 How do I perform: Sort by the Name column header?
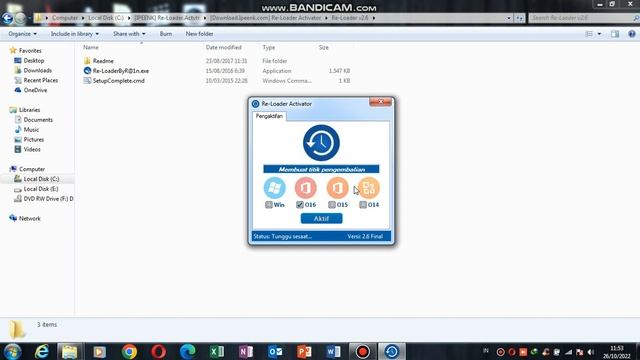pos(91,47)
